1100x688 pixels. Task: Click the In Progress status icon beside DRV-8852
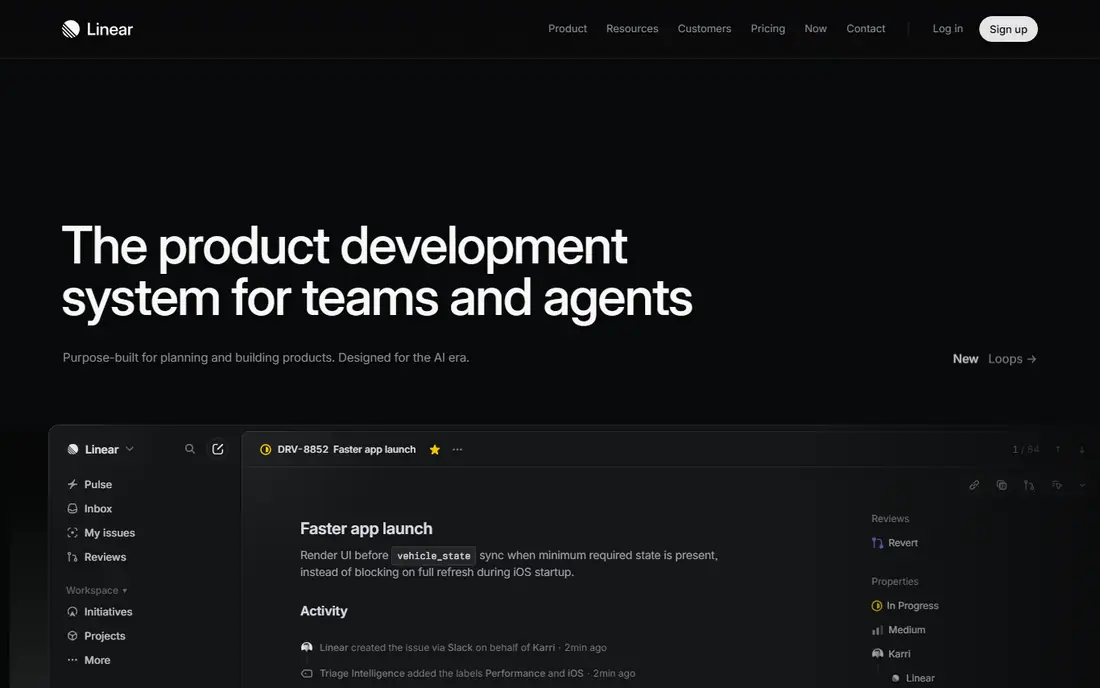click(x=265, y=450)
